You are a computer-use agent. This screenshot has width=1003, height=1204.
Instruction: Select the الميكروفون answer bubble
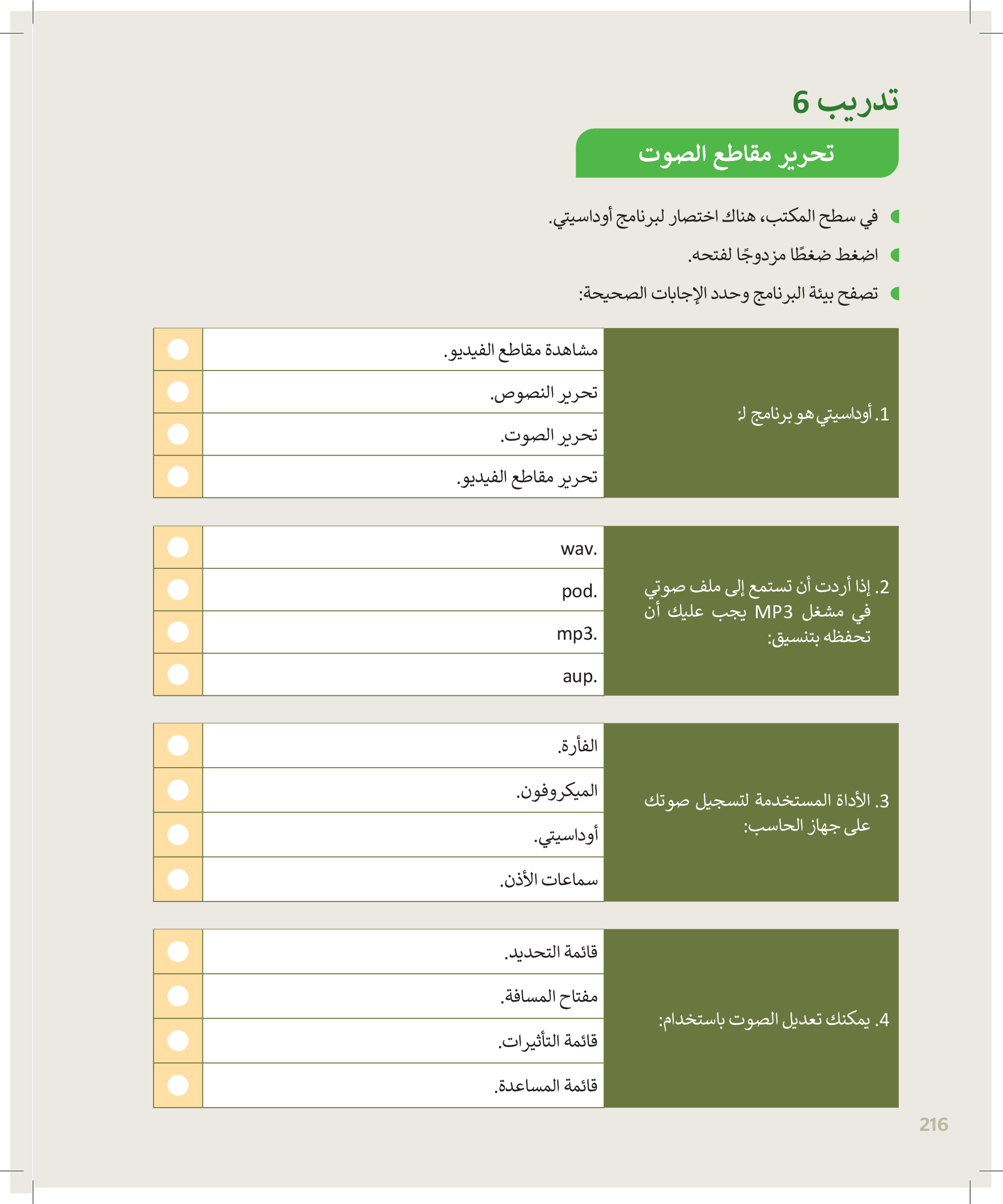point(178,790)
